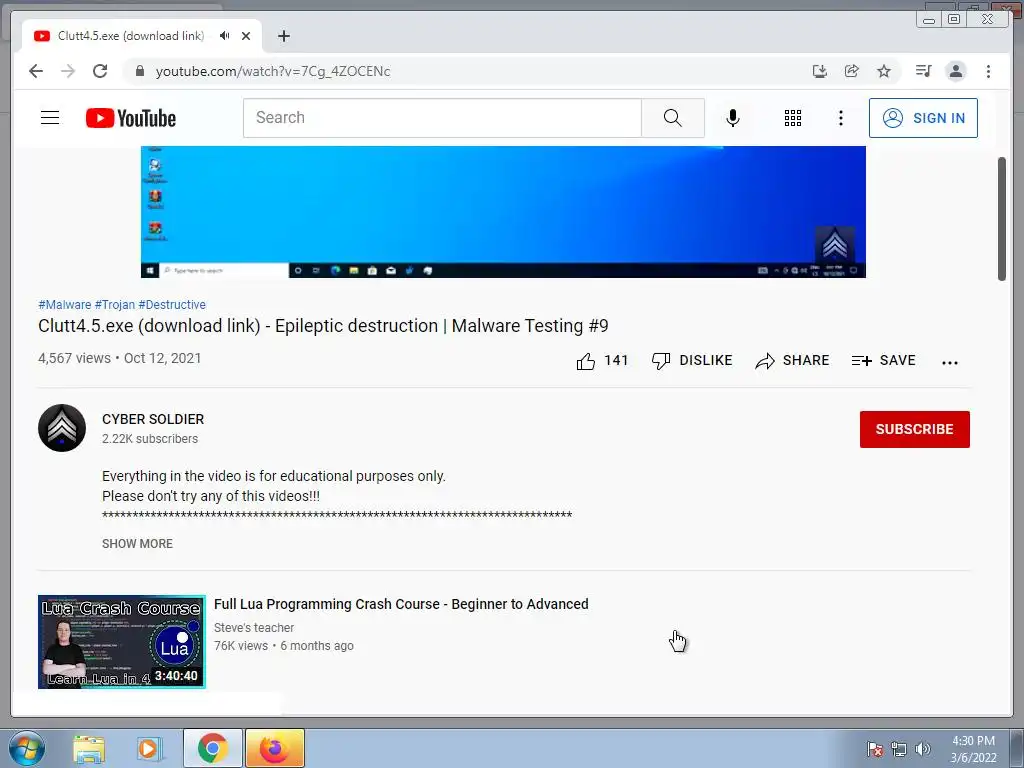The width and height of the screenshot is (1024, 768).
Task: Click the magnifier search button
Action: [x=673, y=118]
